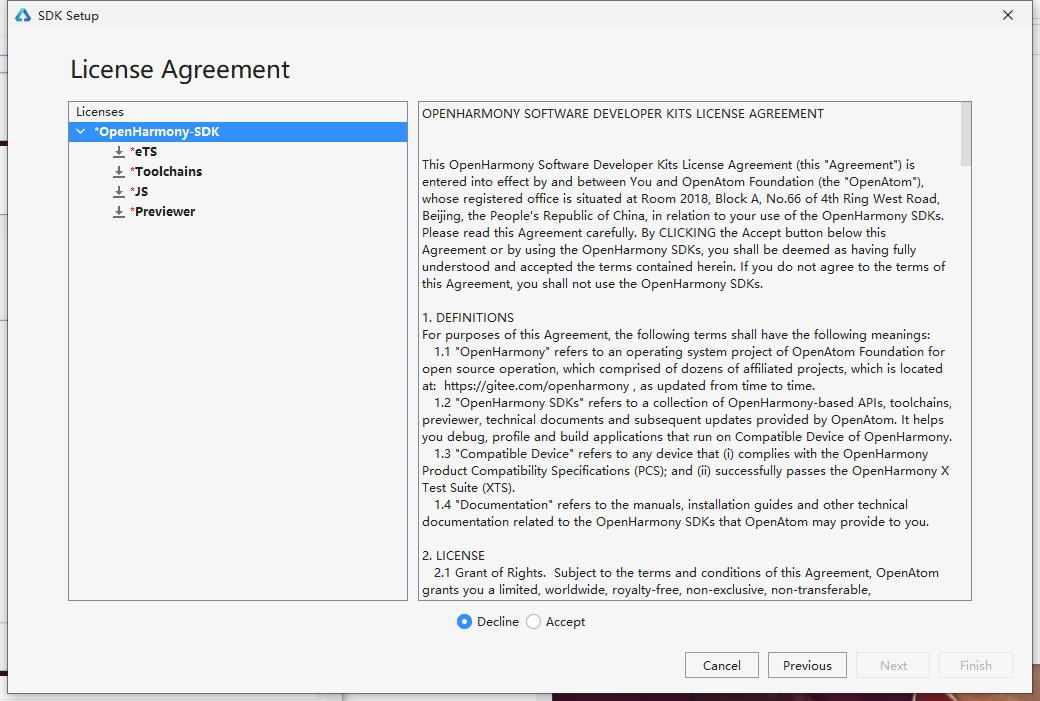1040x701 pixels.
Task: Select the Toolchains license item
Action: pos(168,172)
